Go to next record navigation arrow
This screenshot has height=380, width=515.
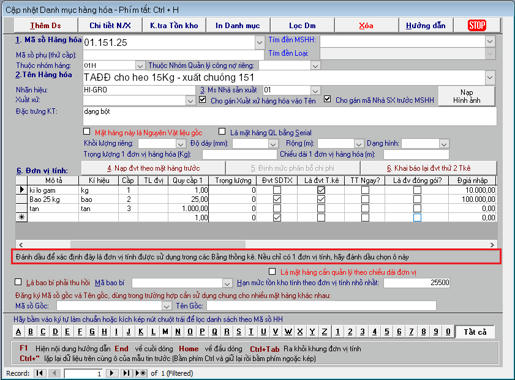coord(112,373)
